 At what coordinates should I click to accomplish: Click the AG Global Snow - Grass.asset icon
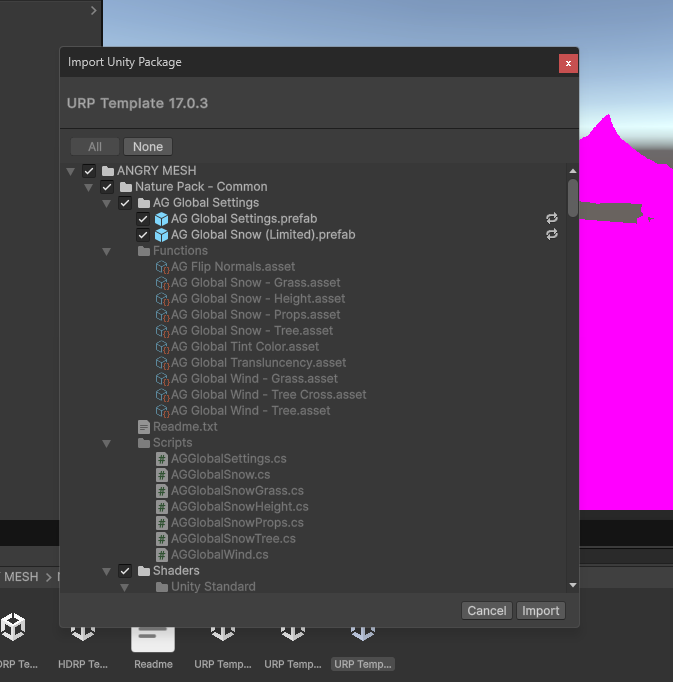pos(162,283)
